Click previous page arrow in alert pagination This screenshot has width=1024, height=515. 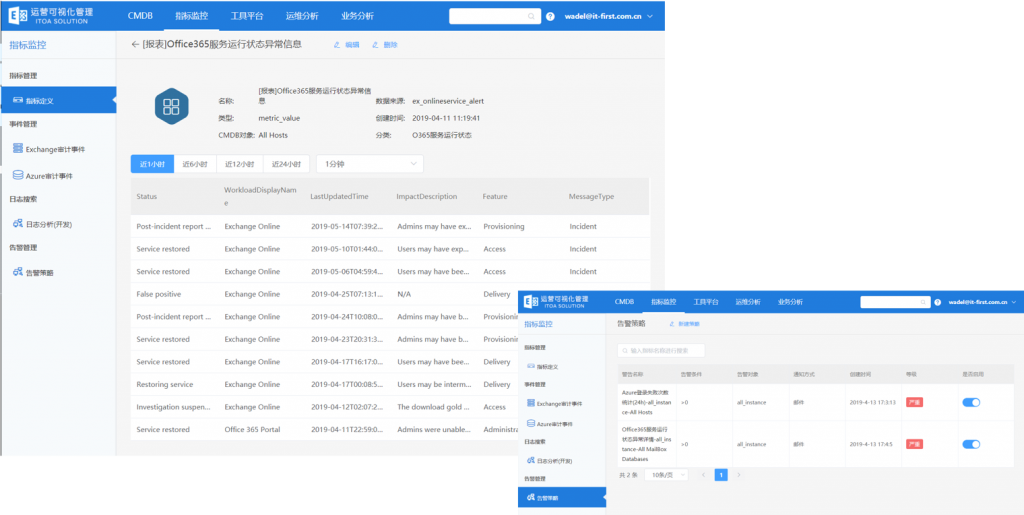point(703,475)
